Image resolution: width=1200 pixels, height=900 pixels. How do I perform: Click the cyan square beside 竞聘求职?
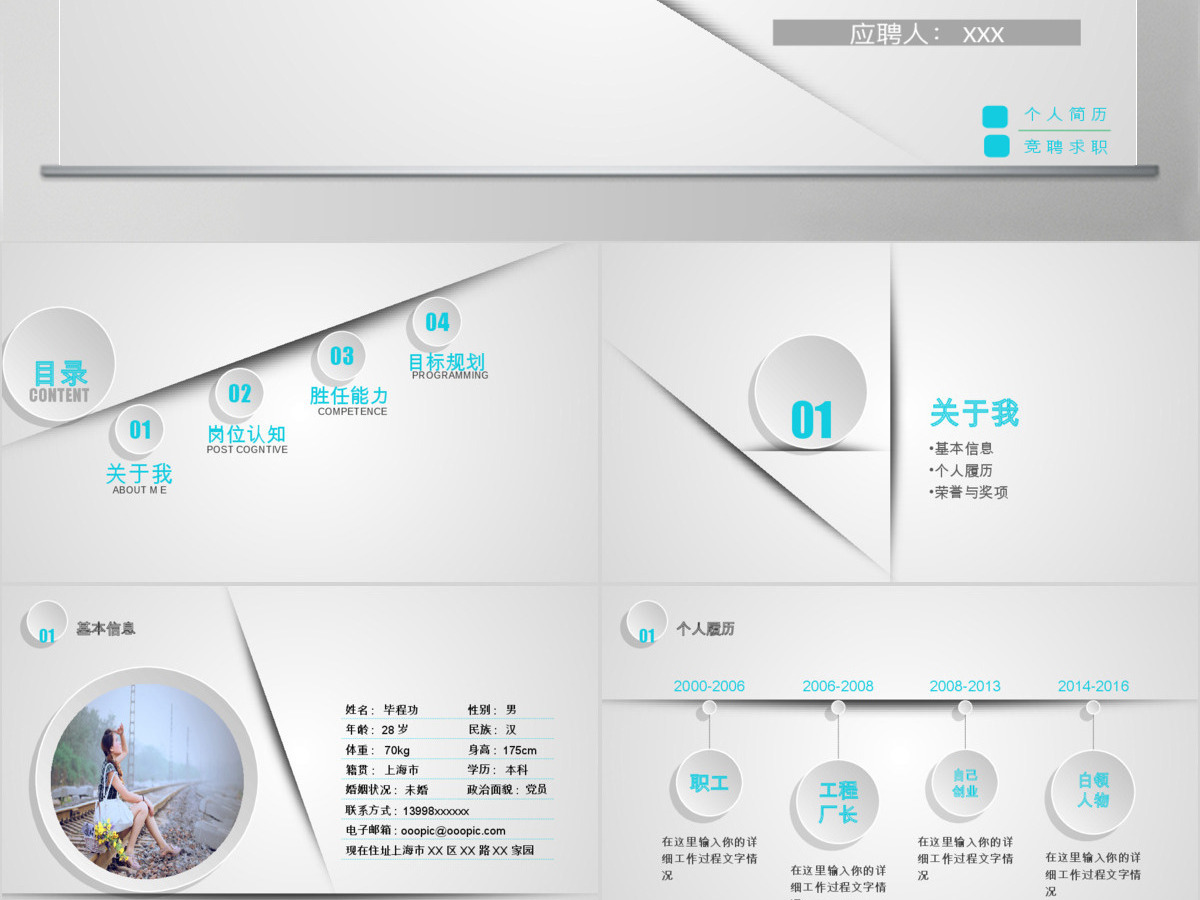coord(996,146)
